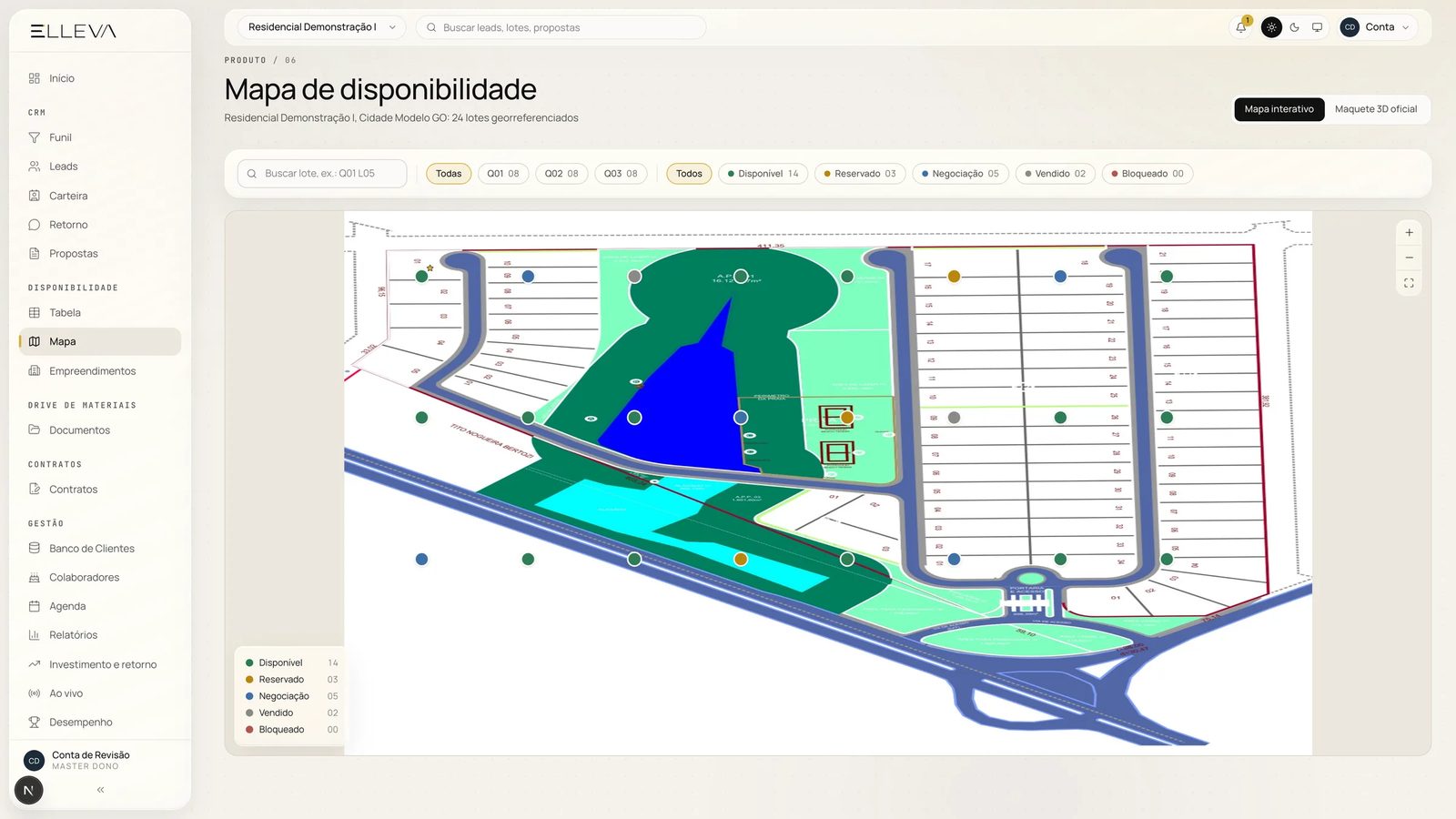Filter by quadra Q03
The image size is (1456, 819).
621,174
